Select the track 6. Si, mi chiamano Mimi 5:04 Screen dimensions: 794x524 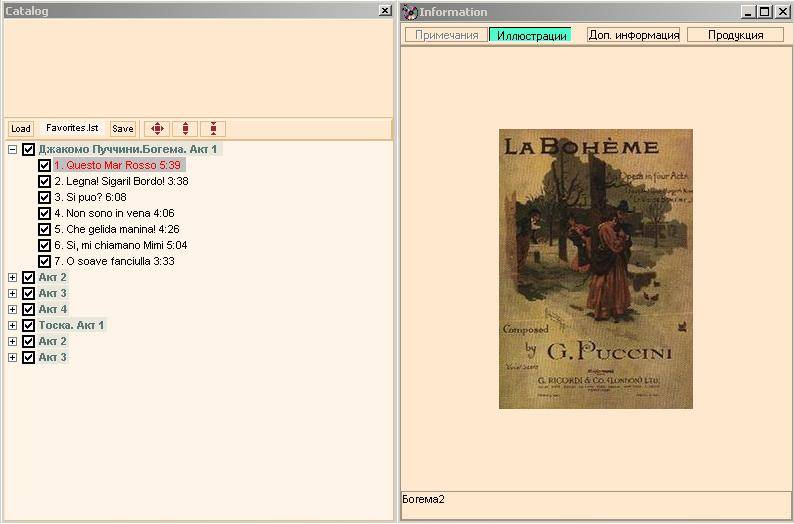point(121,246)
